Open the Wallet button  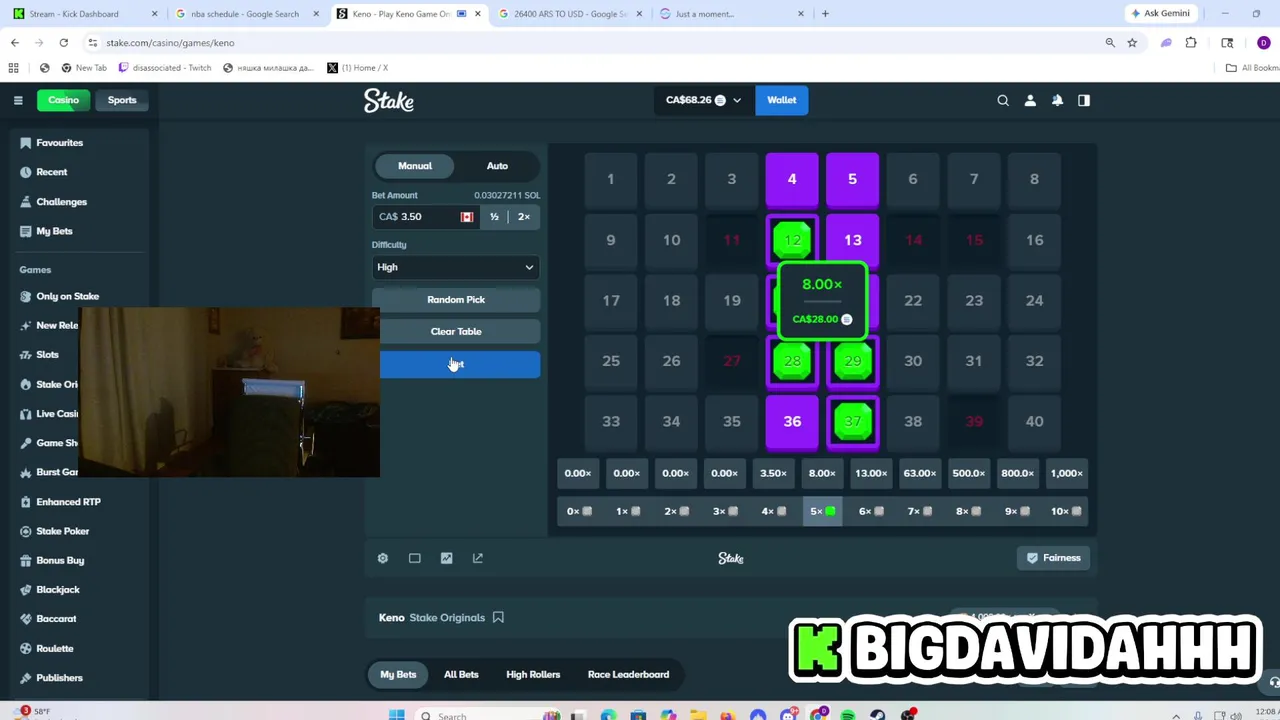coord(782,100)
